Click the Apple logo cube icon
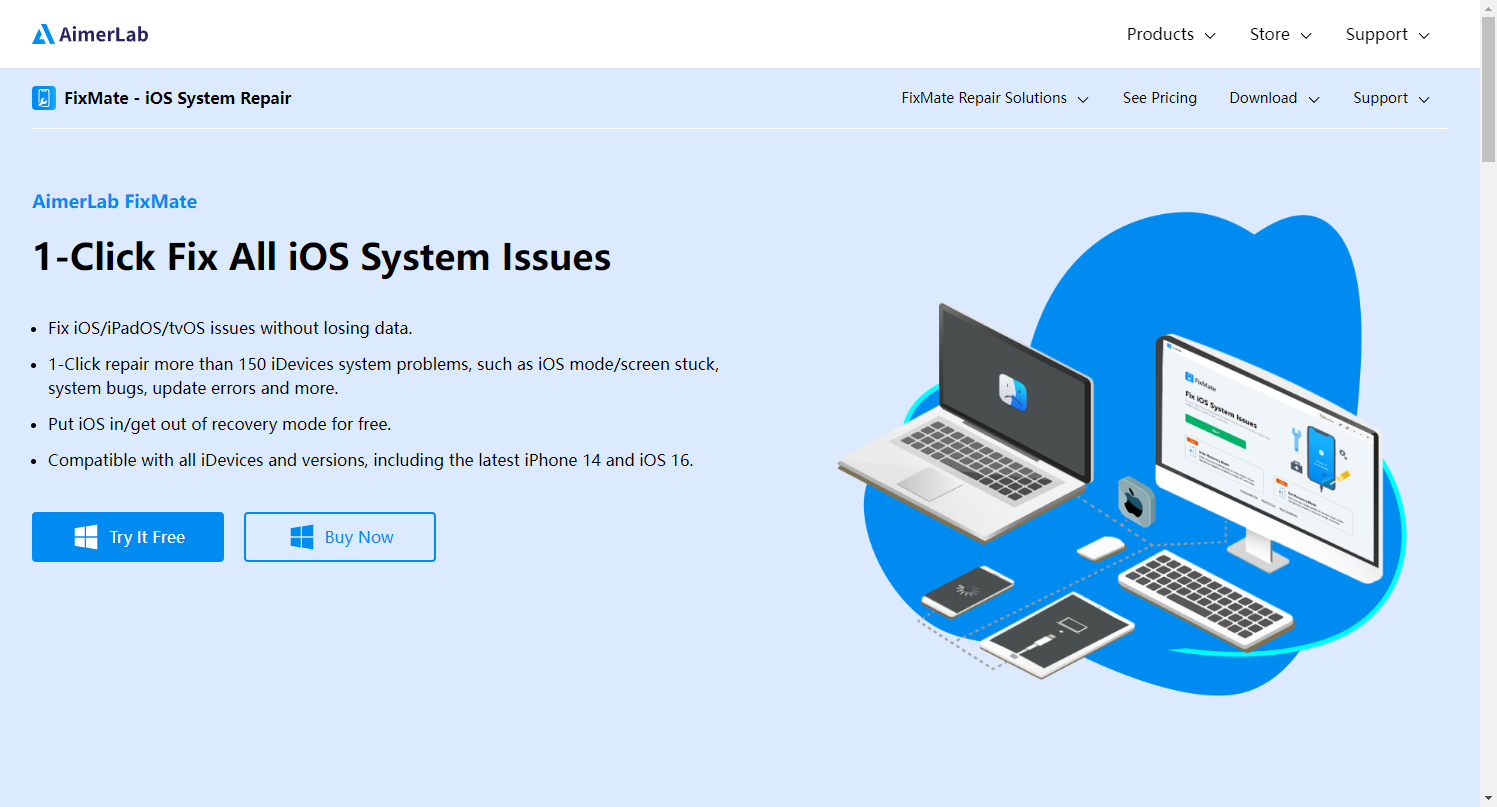 pos(1135,501)
